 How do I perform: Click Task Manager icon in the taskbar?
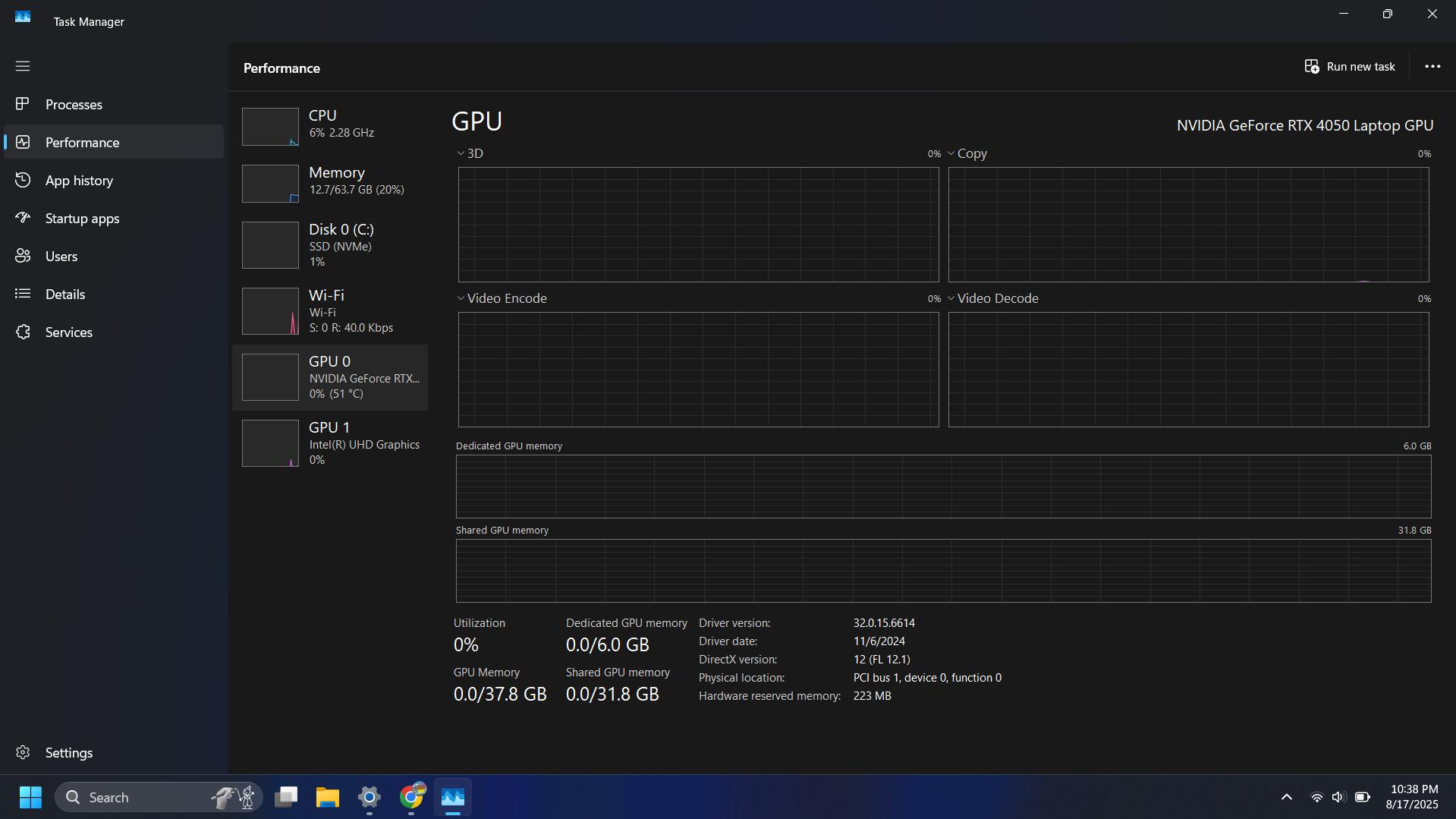[x=453, y=797]
